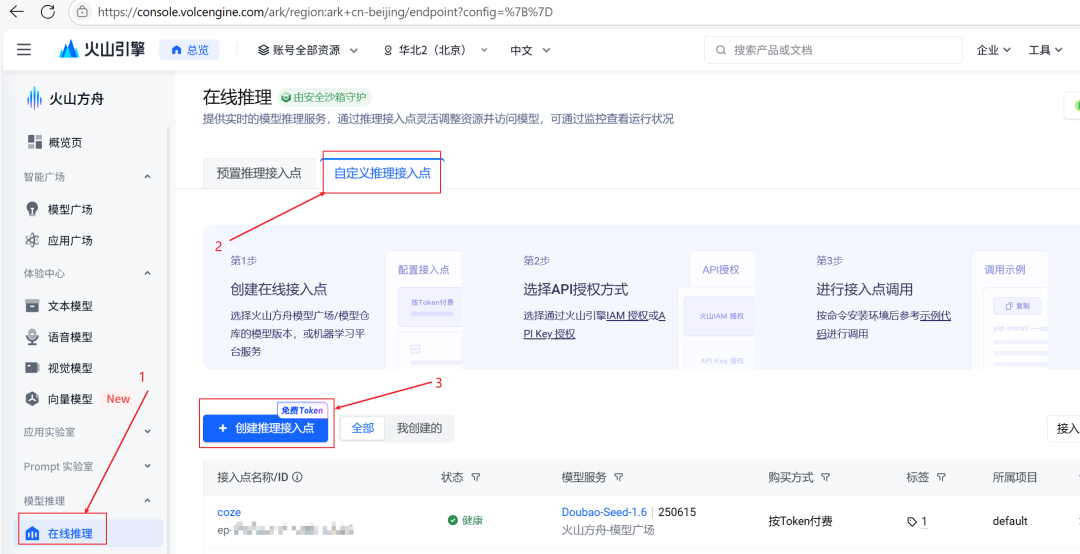Collapse the 体验中心 section
Viewport: 1080px width, 554px height.
pos(147,274)
